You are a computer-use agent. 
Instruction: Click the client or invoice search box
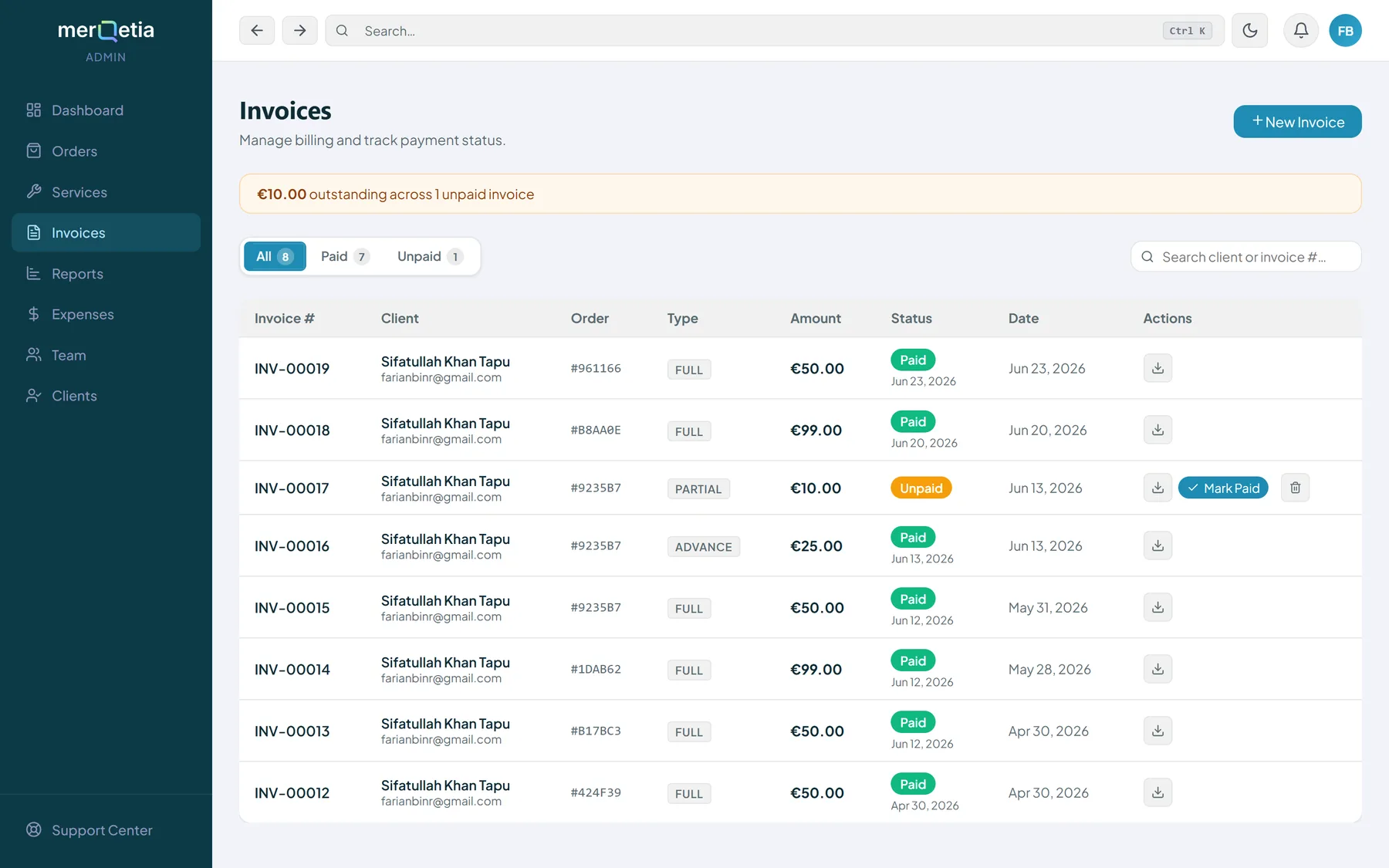point(1245,257)
